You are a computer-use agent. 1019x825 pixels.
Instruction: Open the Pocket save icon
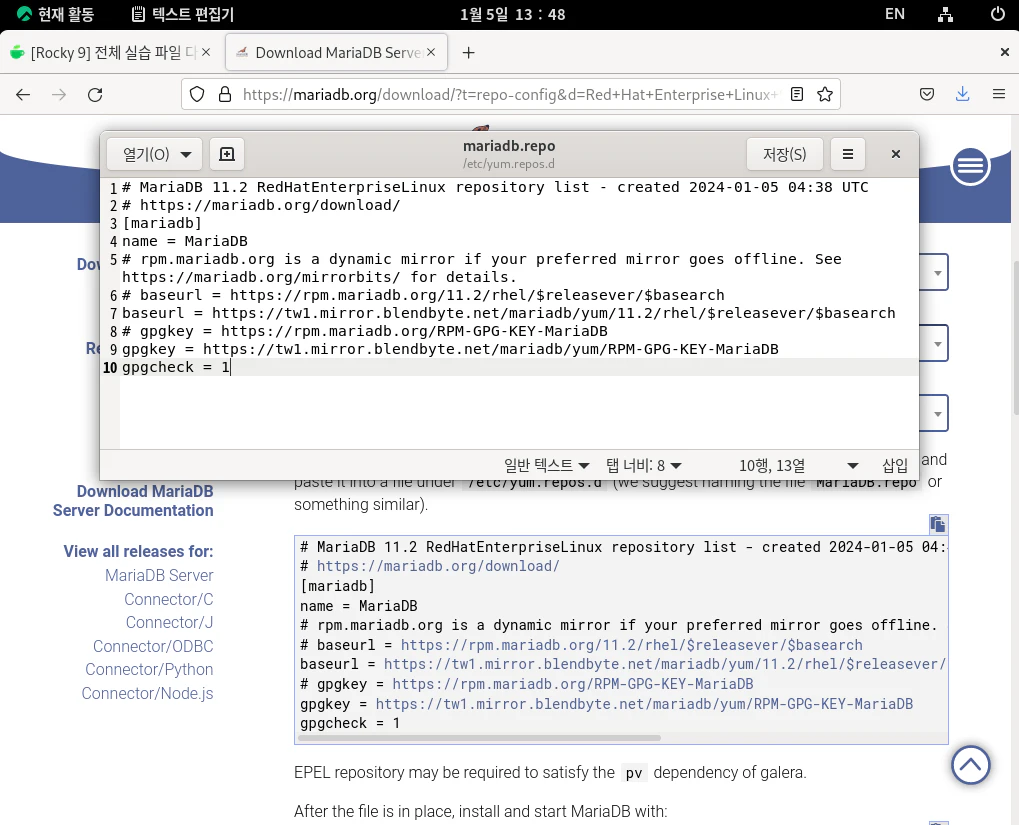coord(927,95)
